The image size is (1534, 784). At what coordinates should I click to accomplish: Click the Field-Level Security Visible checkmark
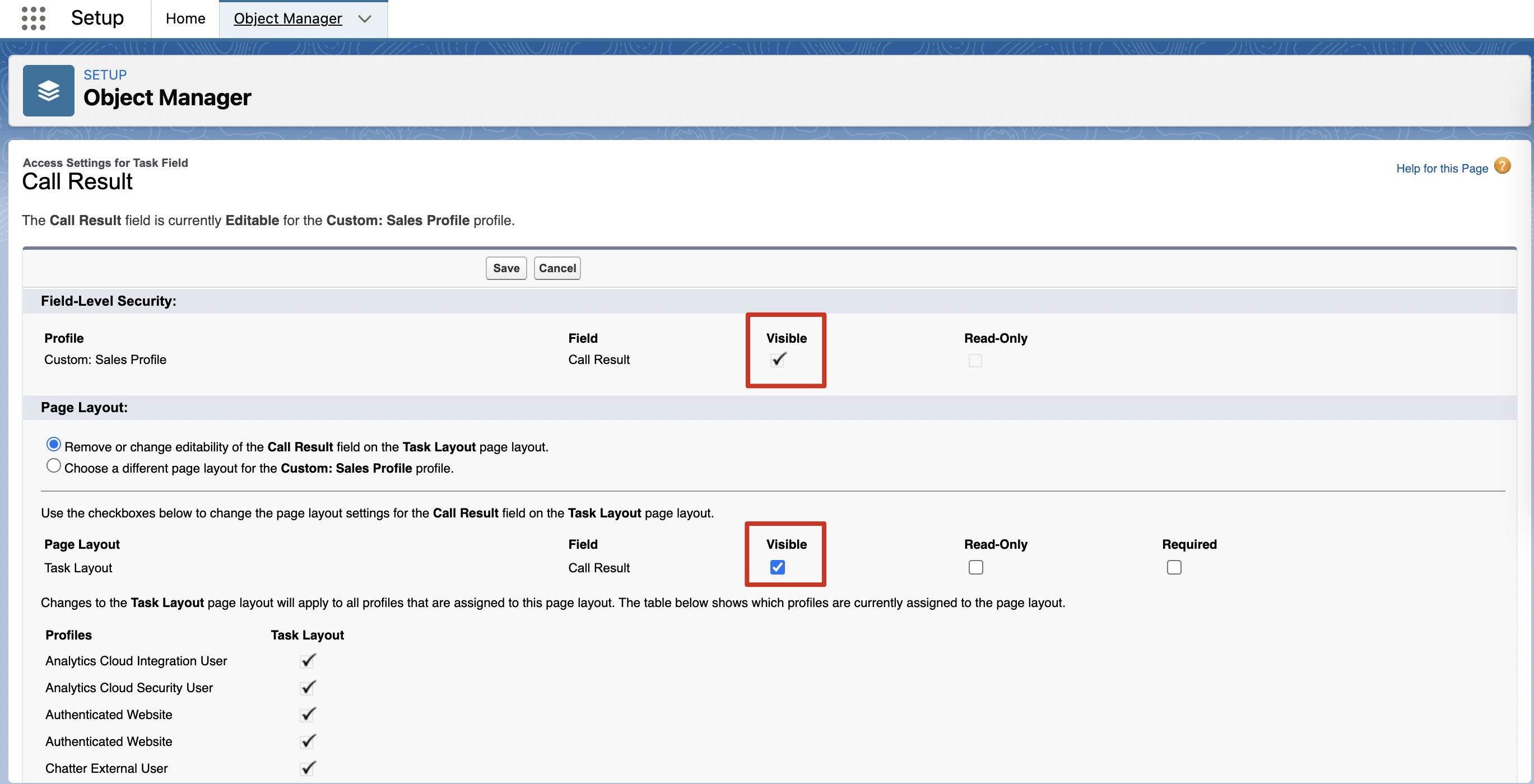[x=778, y=360]
